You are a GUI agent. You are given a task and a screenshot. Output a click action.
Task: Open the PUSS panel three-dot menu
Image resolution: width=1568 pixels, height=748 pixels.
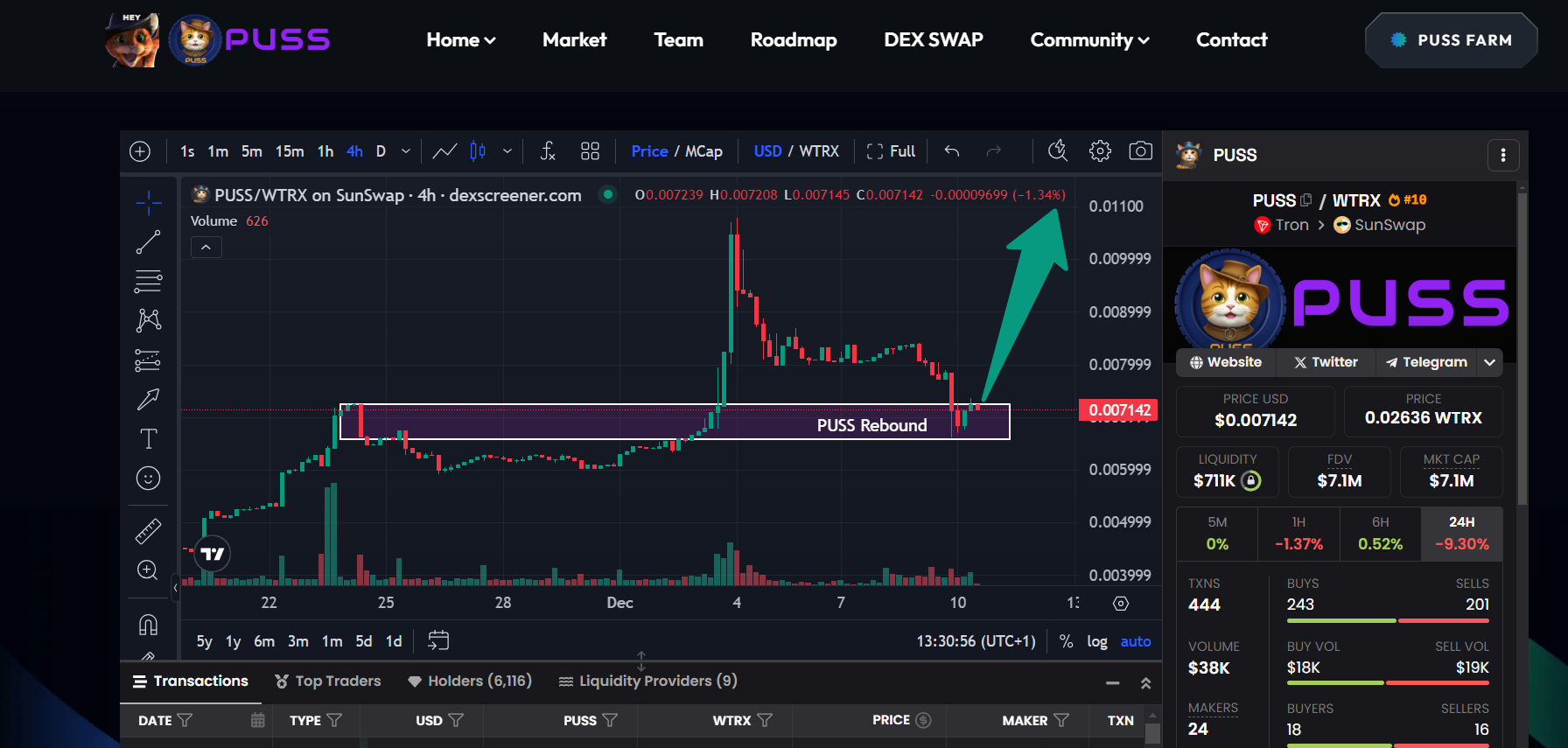[1503, 155]
